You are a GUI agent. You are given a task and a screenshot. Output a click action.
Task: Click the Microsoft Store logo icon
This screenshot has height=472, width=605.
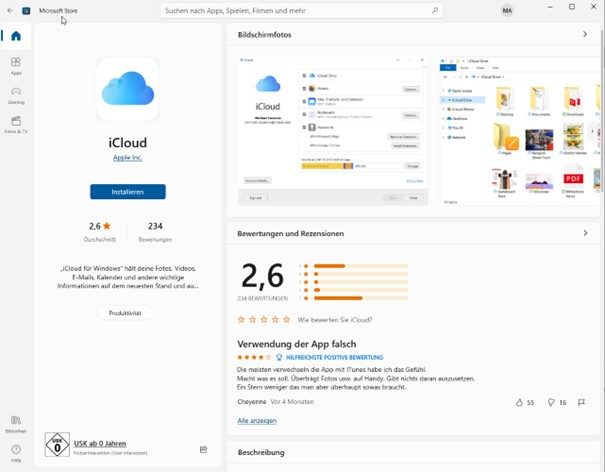[x=26, y=11]
